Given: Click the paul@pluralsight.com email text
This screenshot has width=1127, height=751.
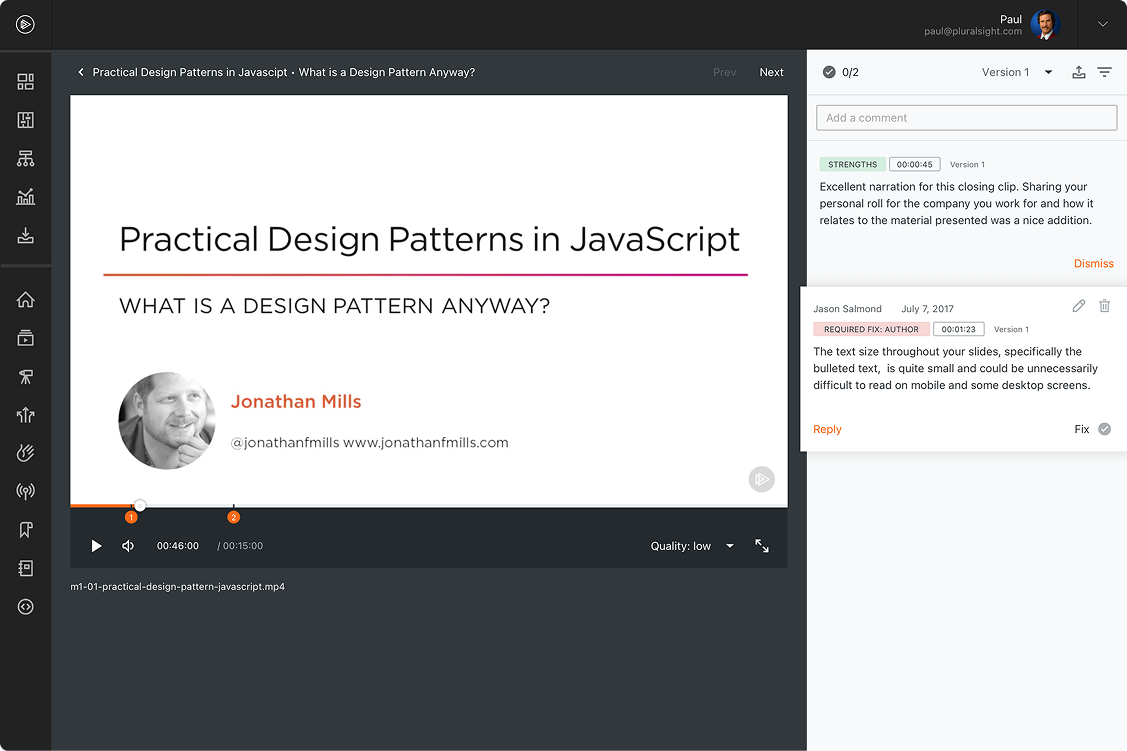Looking at the screenshot, I should 972,32.
